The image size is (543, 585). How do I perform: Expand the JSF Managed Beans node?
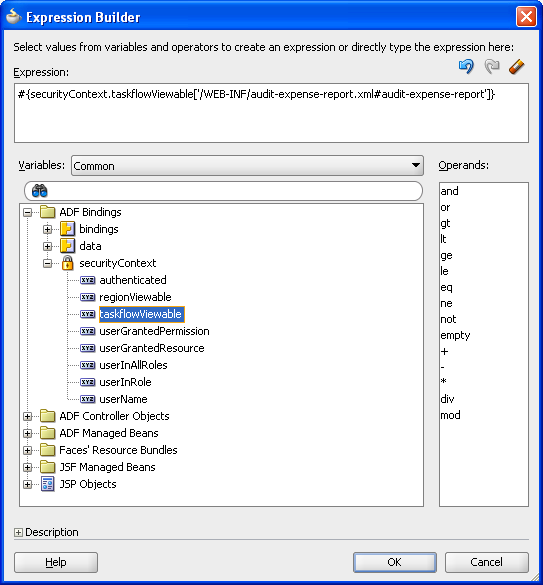27,467
